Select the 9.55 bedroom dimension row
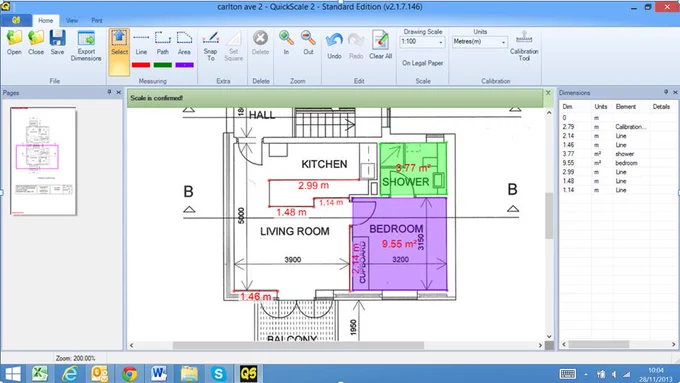This screenshot has height=383, width=680. (x=619, y=163)
